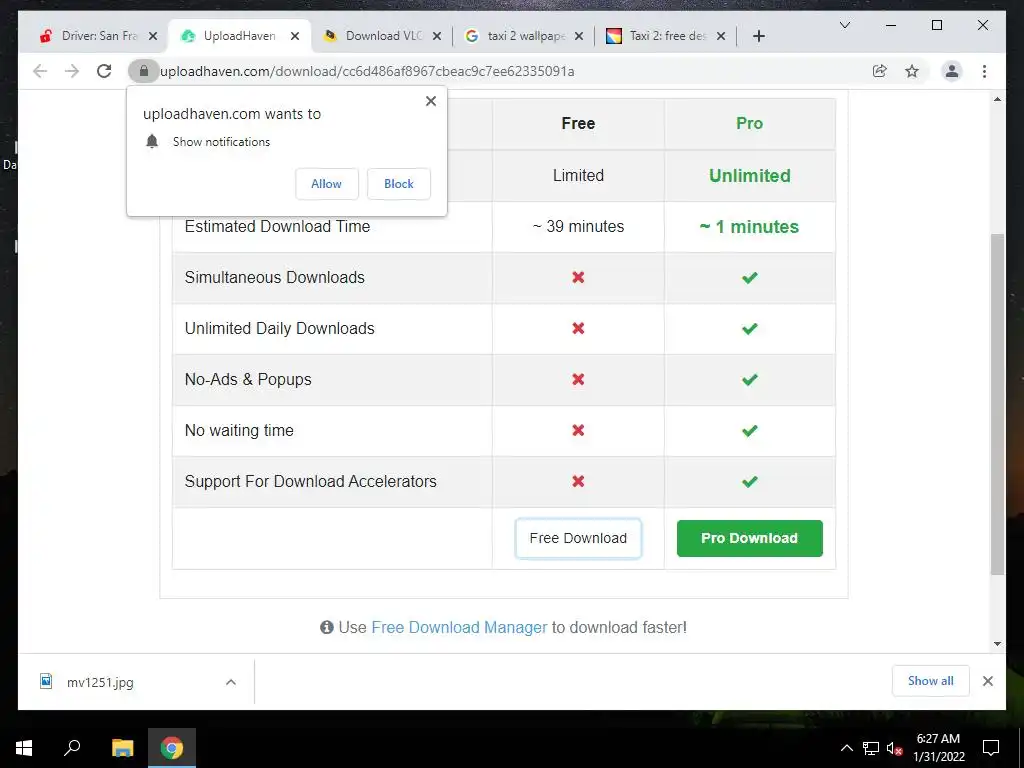The height and width of the screenshot is (768, 1024).
Task: Open the tab search dropdown arrow
Action: coord(844,25)
